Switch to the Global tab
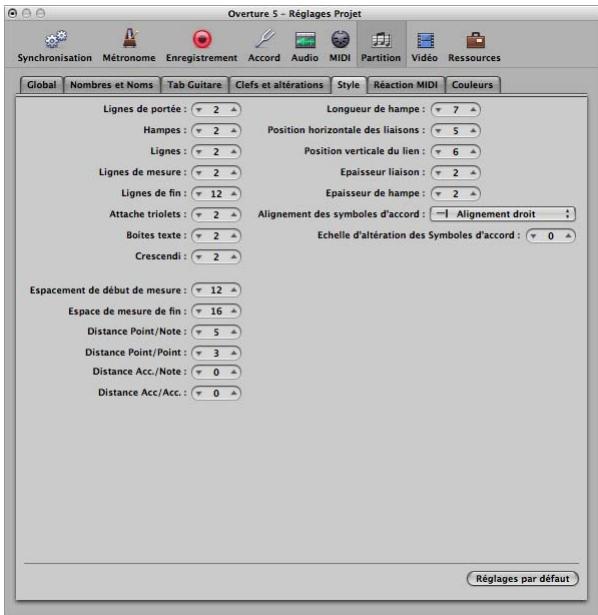 coord(42,85)
